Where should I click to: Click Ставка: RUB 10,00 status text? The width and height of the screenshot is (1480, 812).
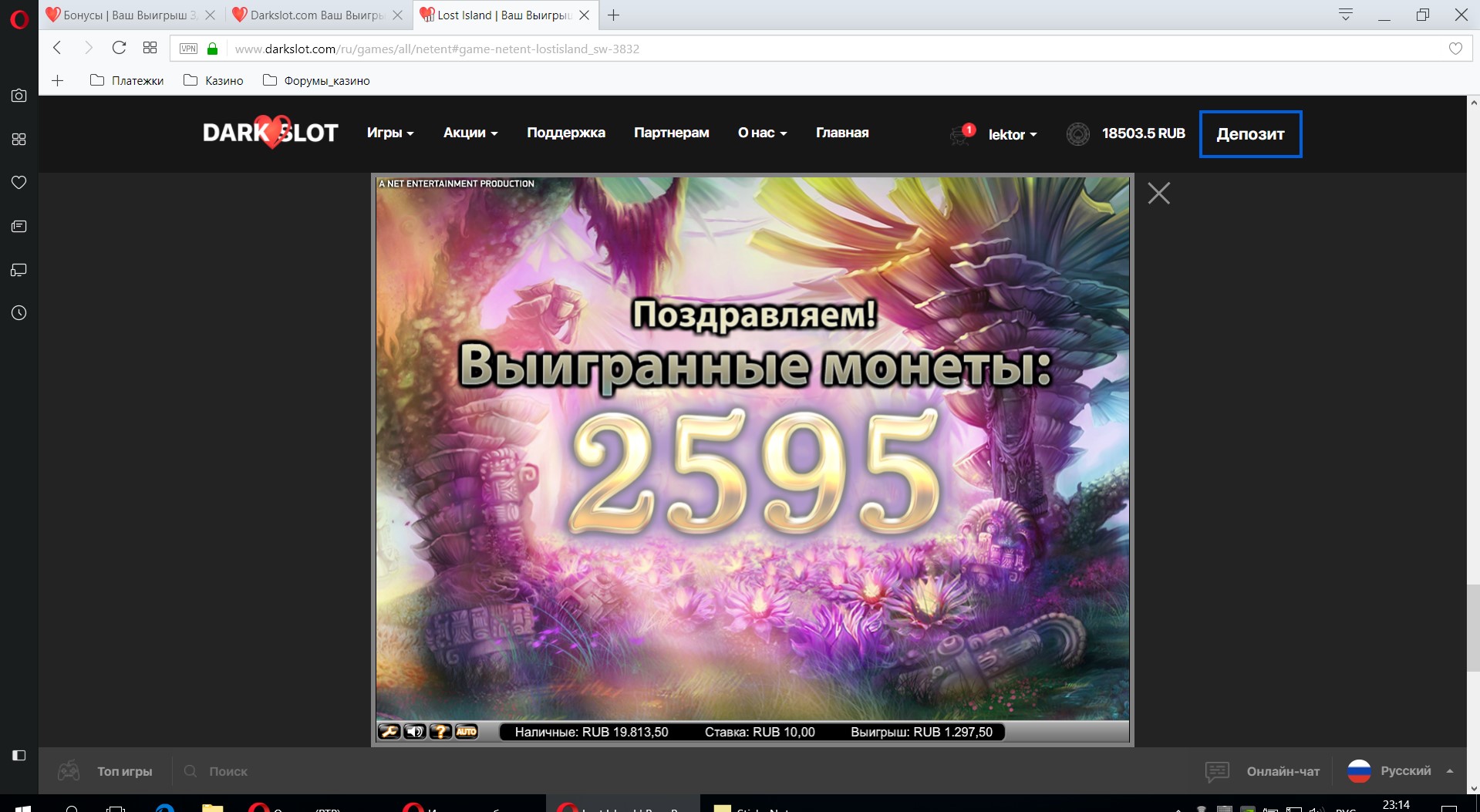(760, 732)
